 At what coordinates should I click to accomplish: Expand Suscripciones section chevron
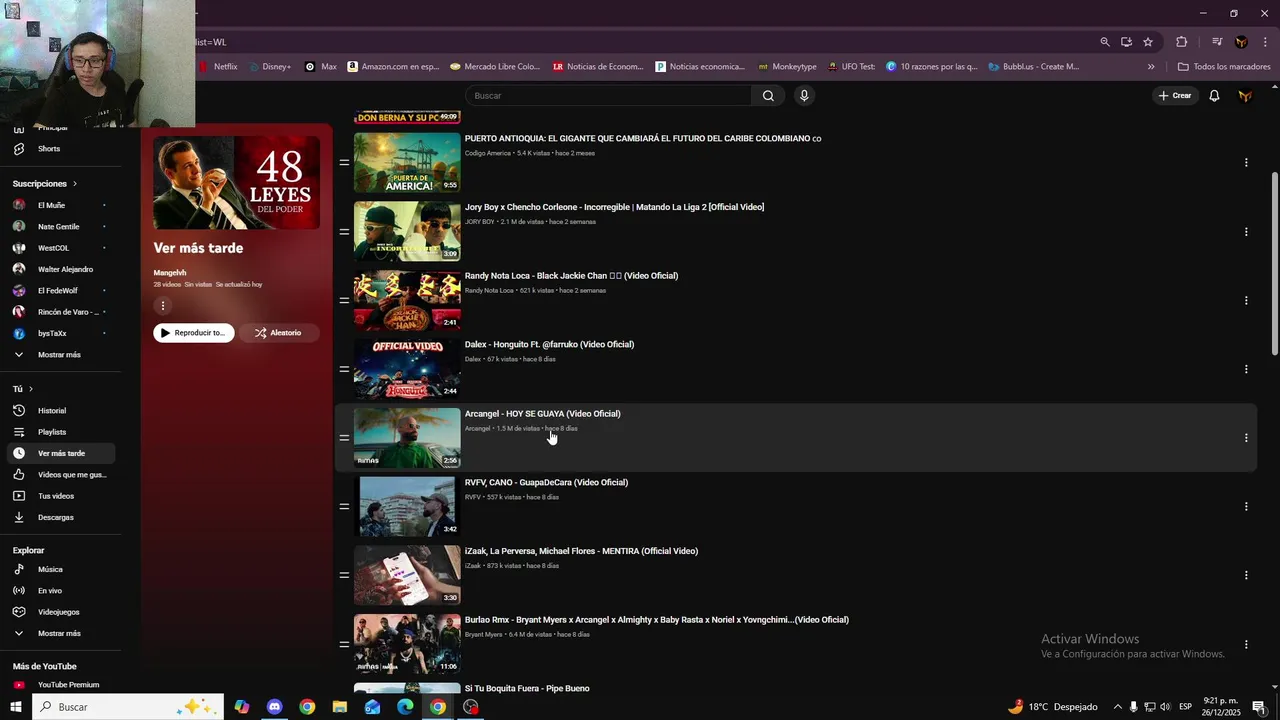tap(74, 184)
